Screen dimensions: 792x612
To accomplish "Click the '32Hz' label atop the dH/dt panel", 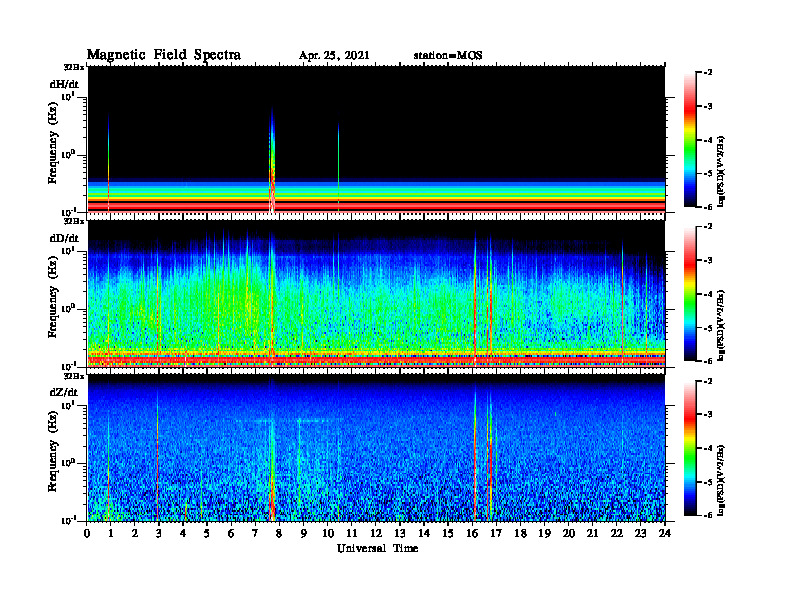I will (x=74, y=67).
